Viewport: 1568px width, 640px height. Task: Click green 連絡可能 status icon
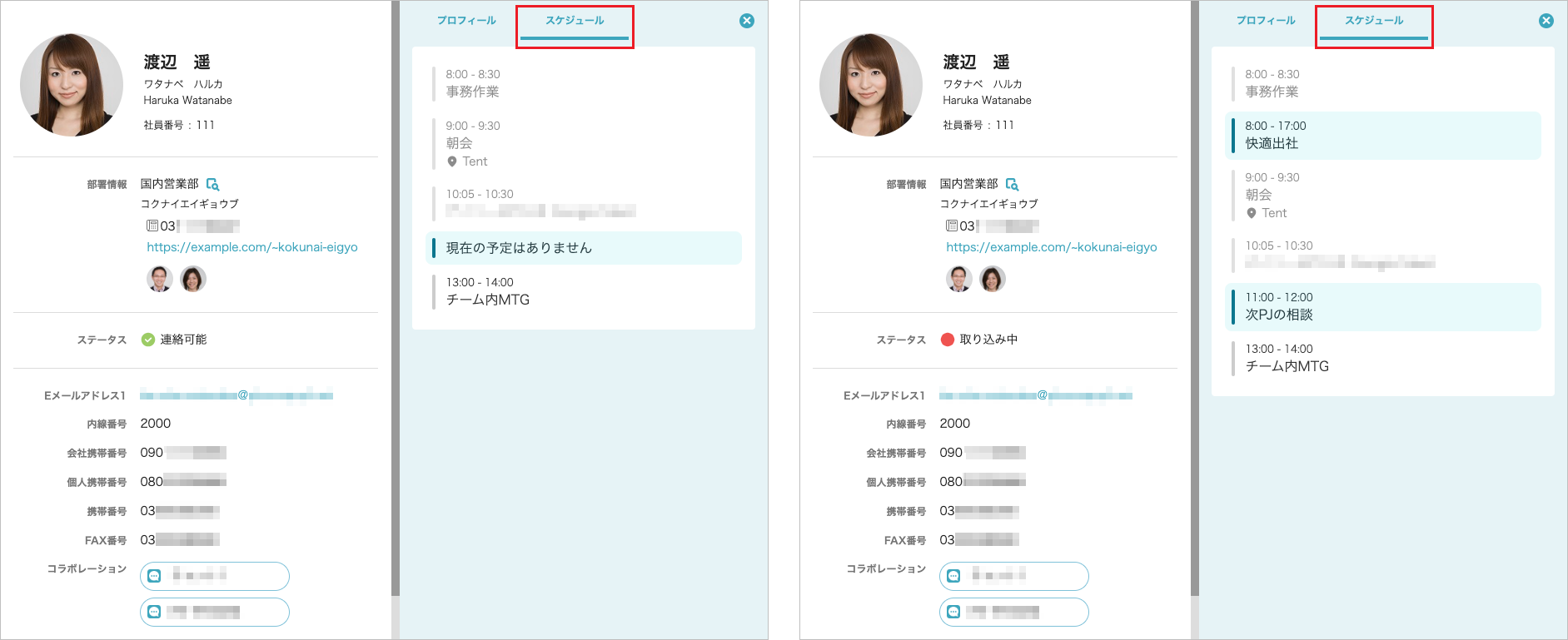coord(148,340)
